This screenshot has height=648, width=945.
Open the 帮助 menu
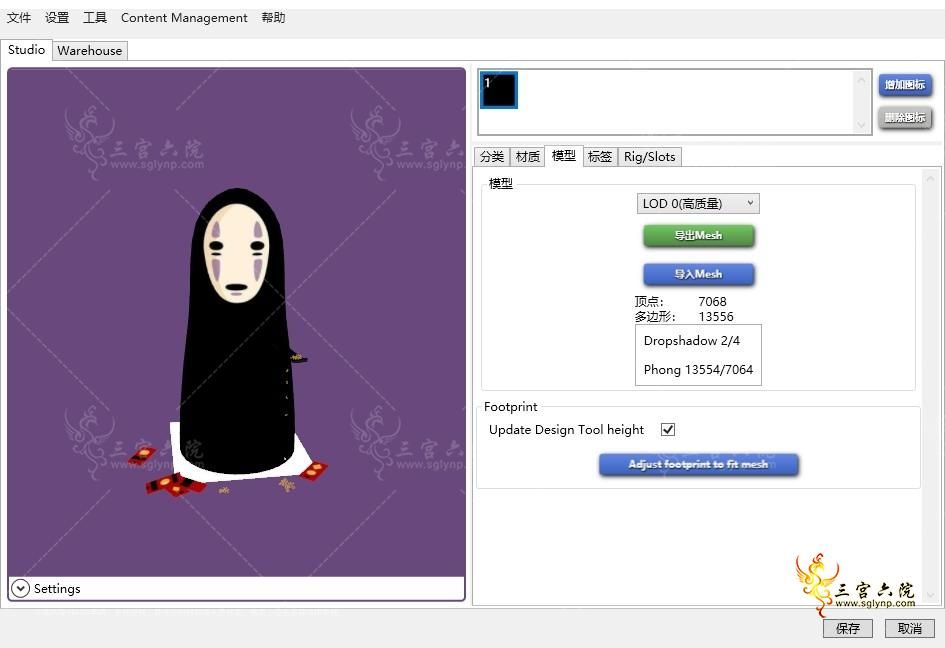(274, 17)
